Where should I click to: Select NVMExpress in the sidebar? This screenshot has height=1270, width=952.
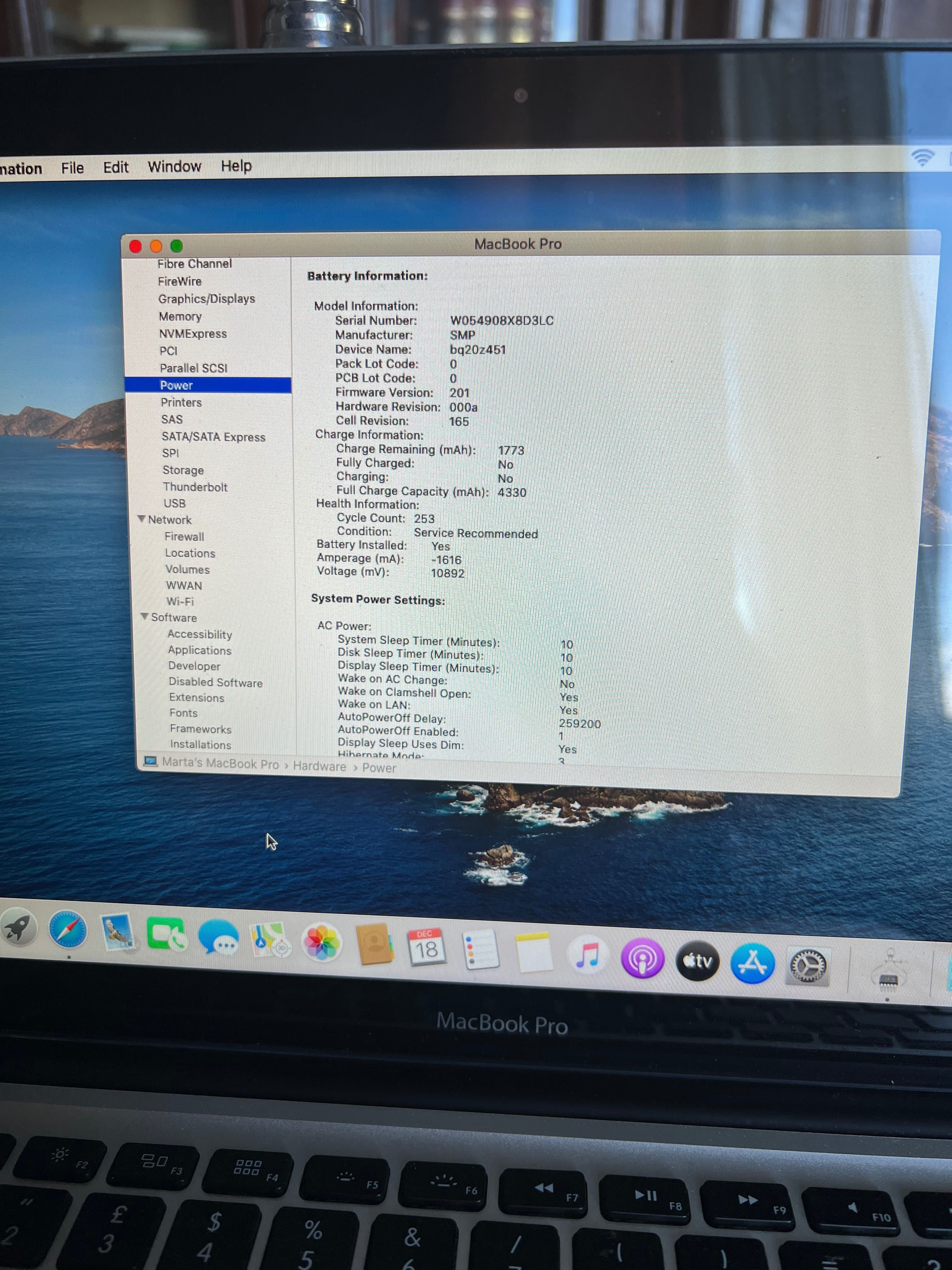pyautogui.click(x=193, y=334)
